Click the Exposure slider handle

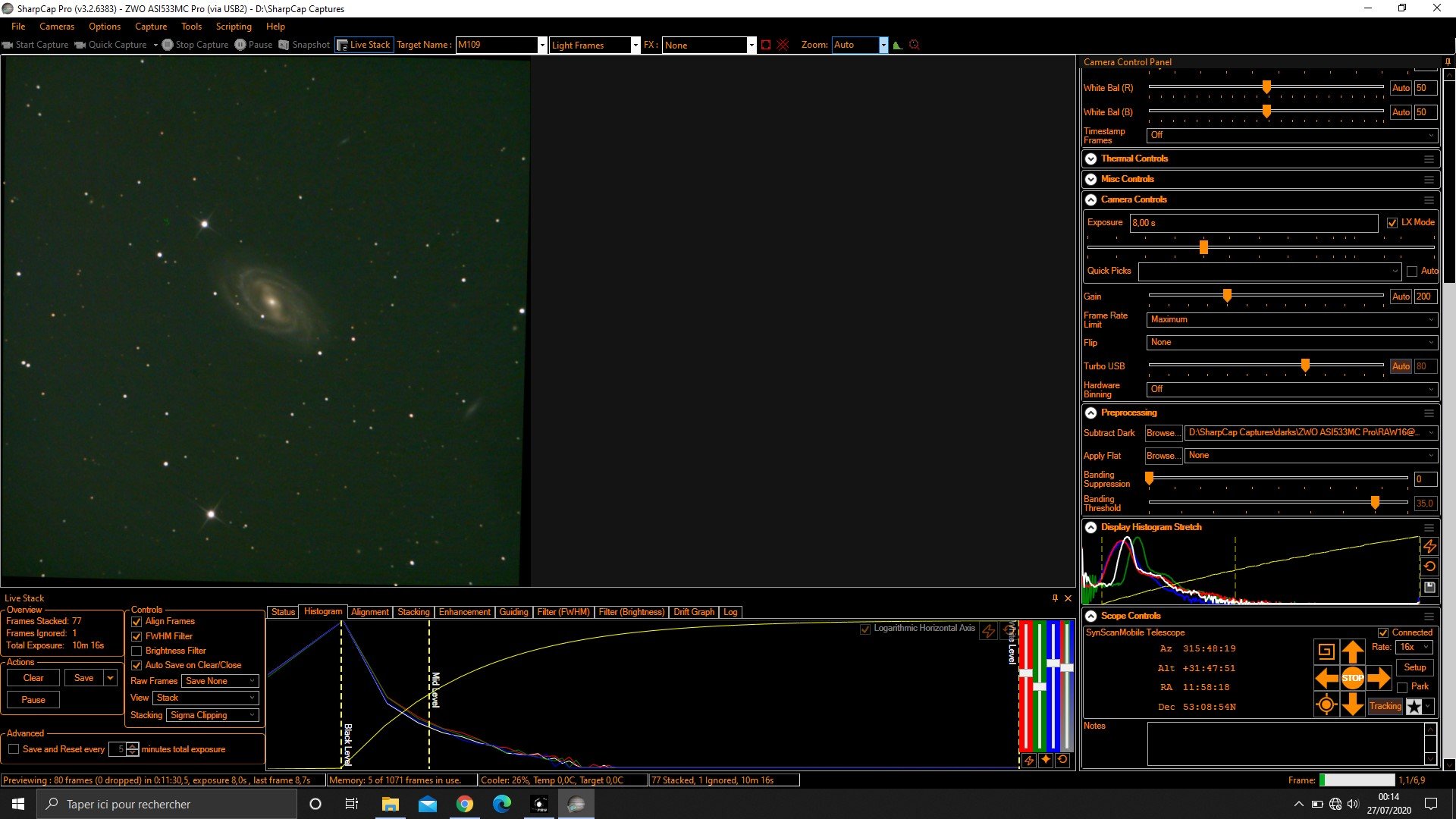pos(1203,247)
